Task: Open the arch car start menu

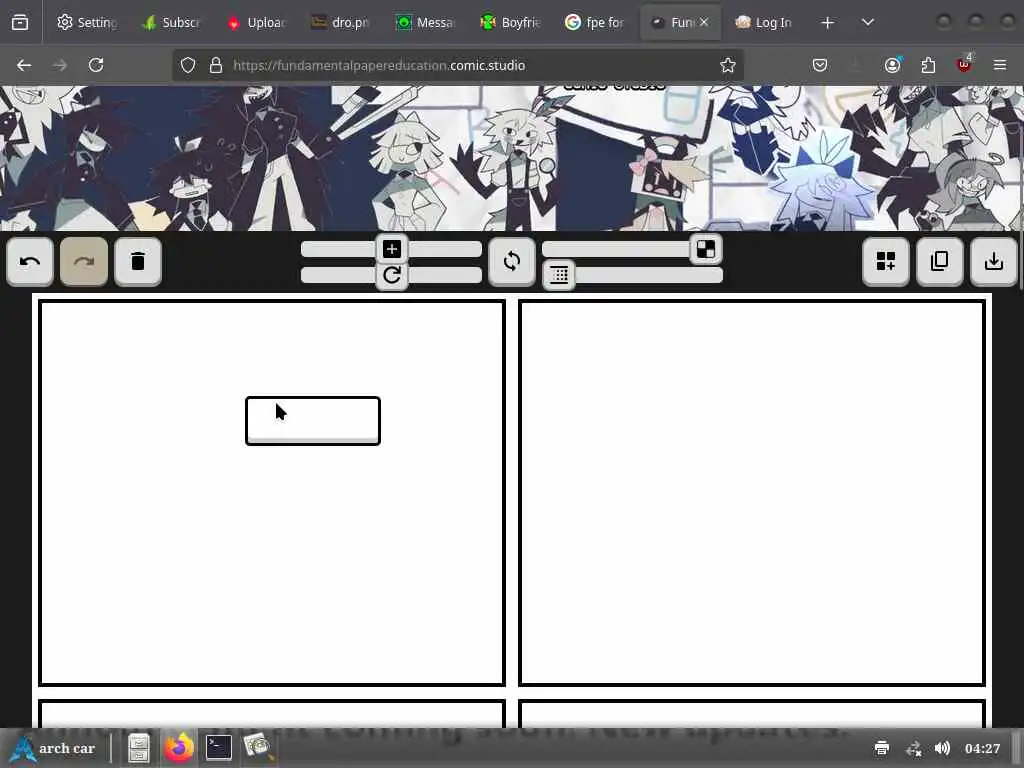Action: [54, 748]
